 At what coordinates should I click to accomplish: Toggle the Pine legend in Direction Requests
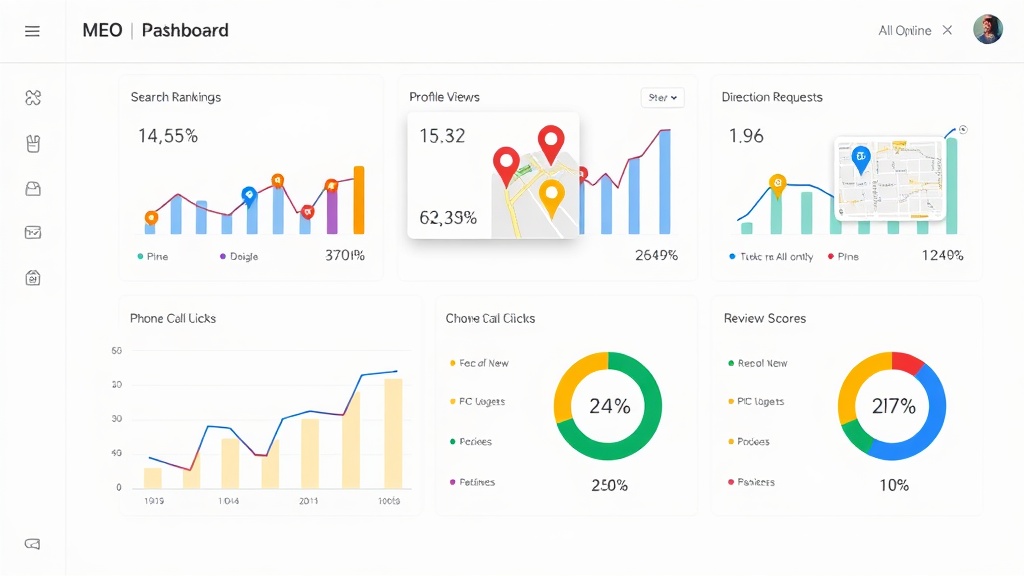click(841, 257)
